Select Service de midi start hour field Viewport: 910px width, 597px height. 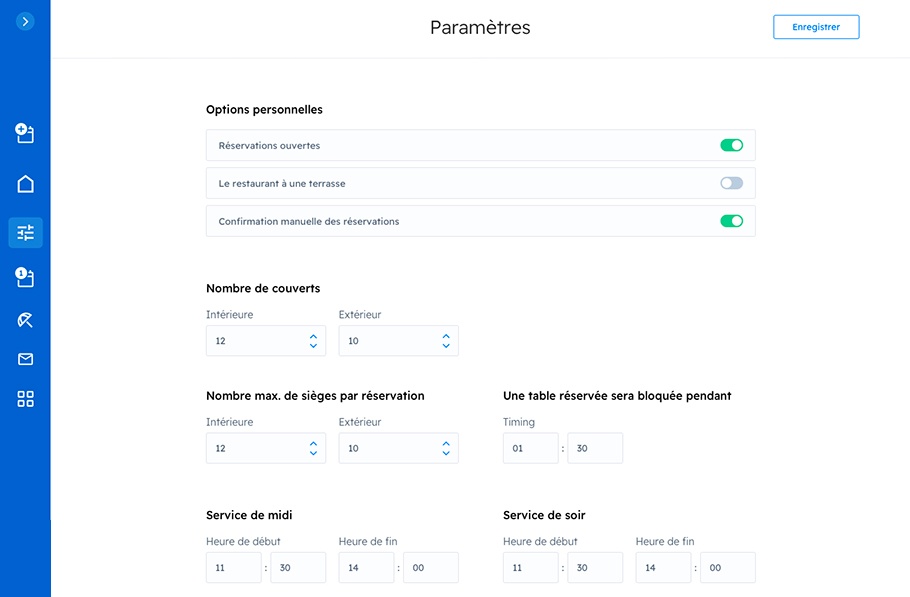[233, 567]
